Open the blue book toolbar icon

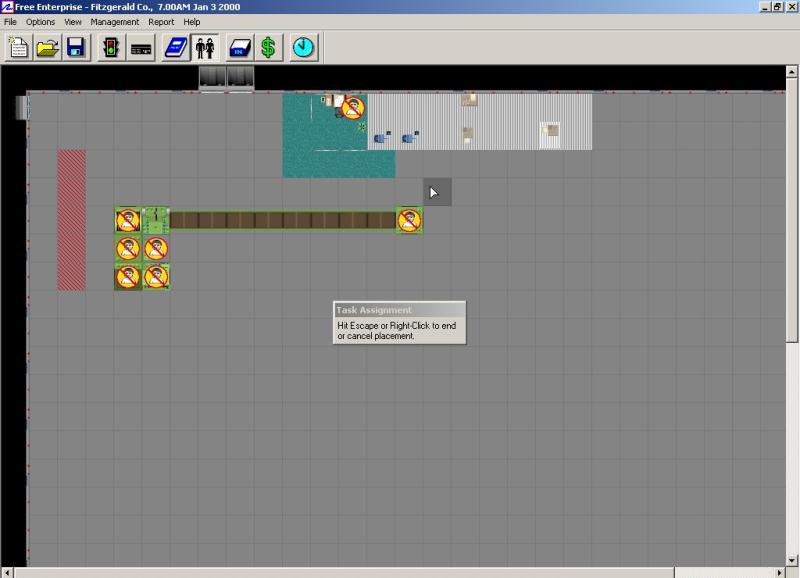(177, 47)
